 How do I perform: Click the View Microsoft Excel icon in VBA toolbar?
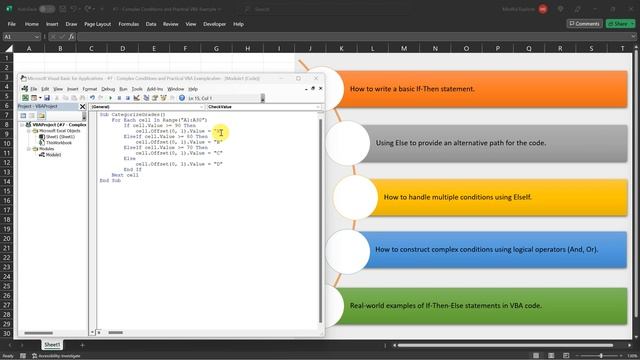tap(25, 98)
